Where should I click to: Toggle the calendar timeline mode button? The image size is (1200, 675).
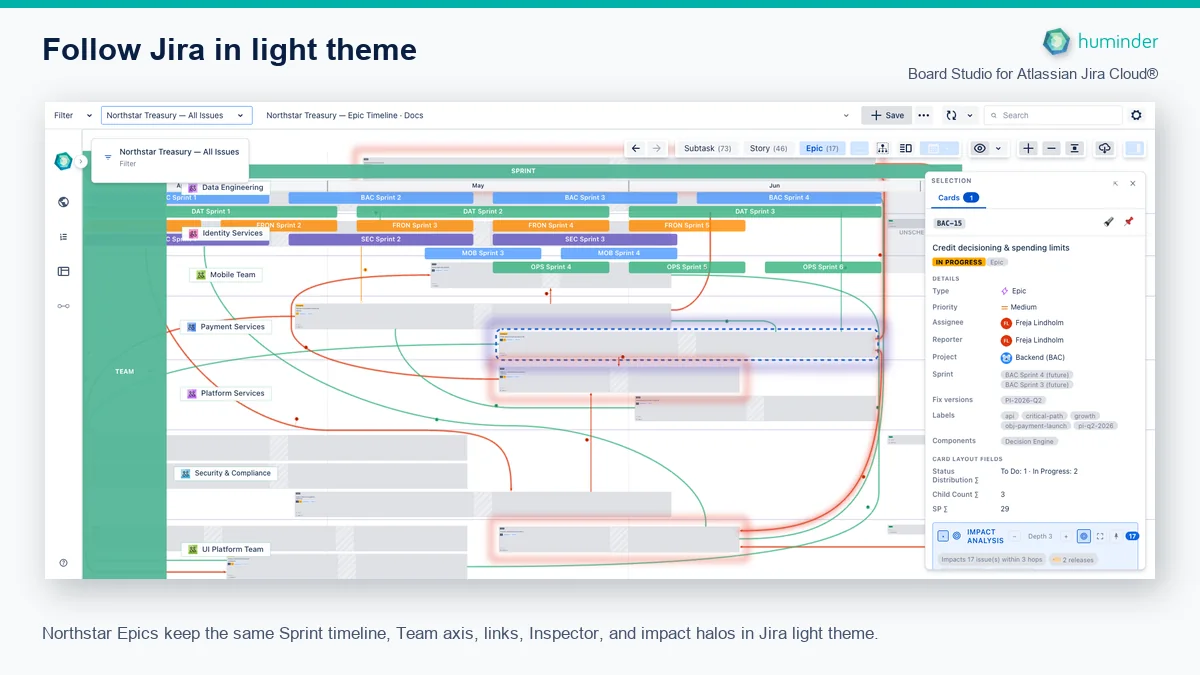pyautogui.click(x=939, y=148)
